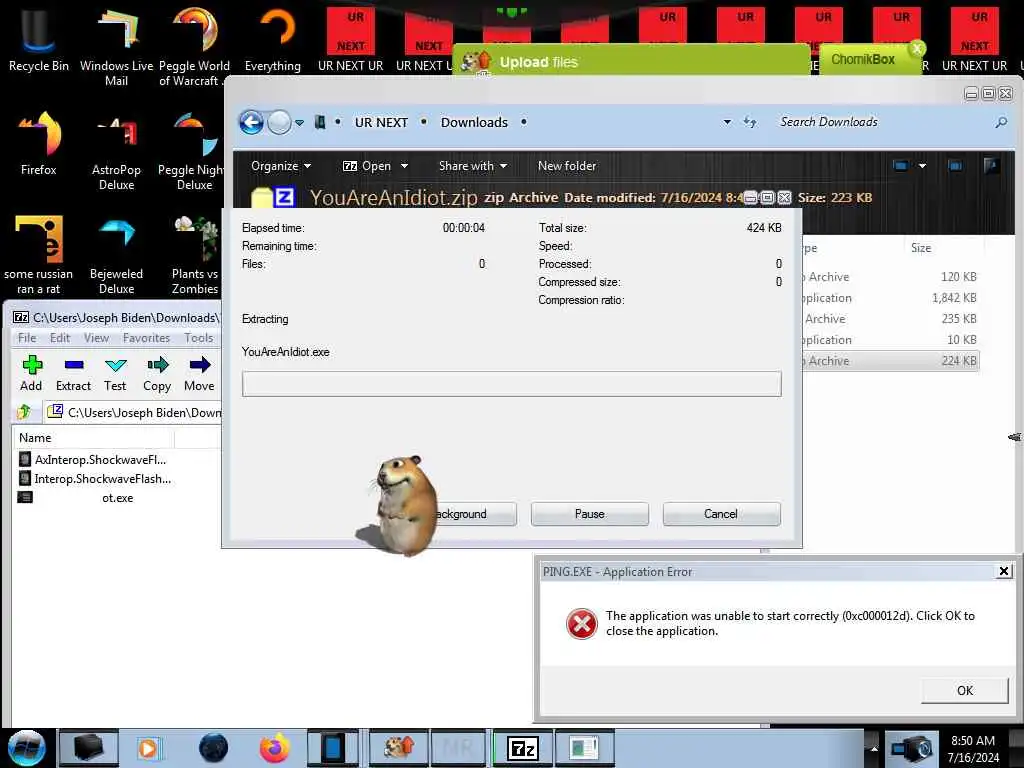
Task: Switch to 7-Zip on the taskbar
Action: coord(522,748)
